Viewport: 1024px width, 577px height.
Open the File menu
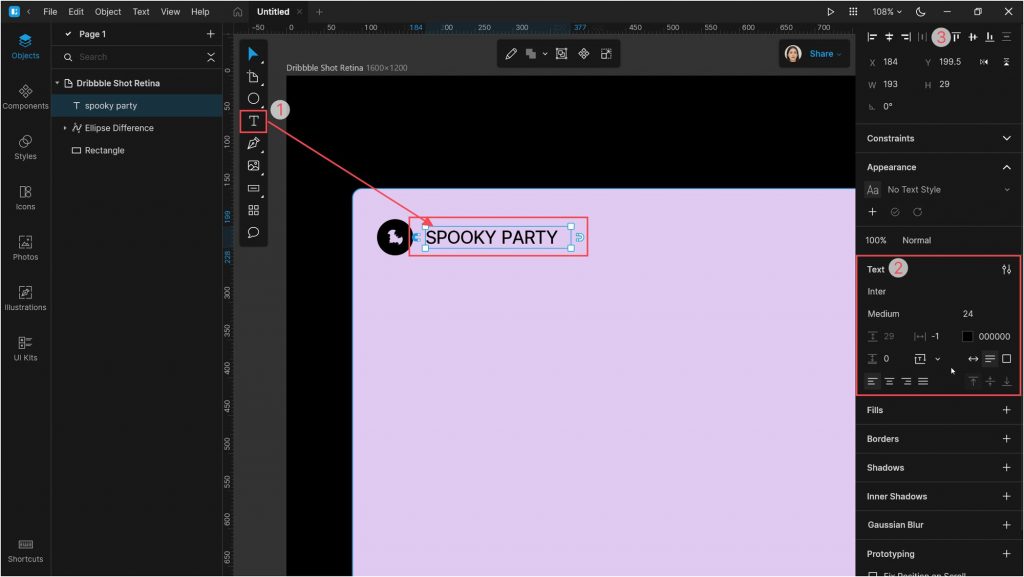tap(50, 12)
